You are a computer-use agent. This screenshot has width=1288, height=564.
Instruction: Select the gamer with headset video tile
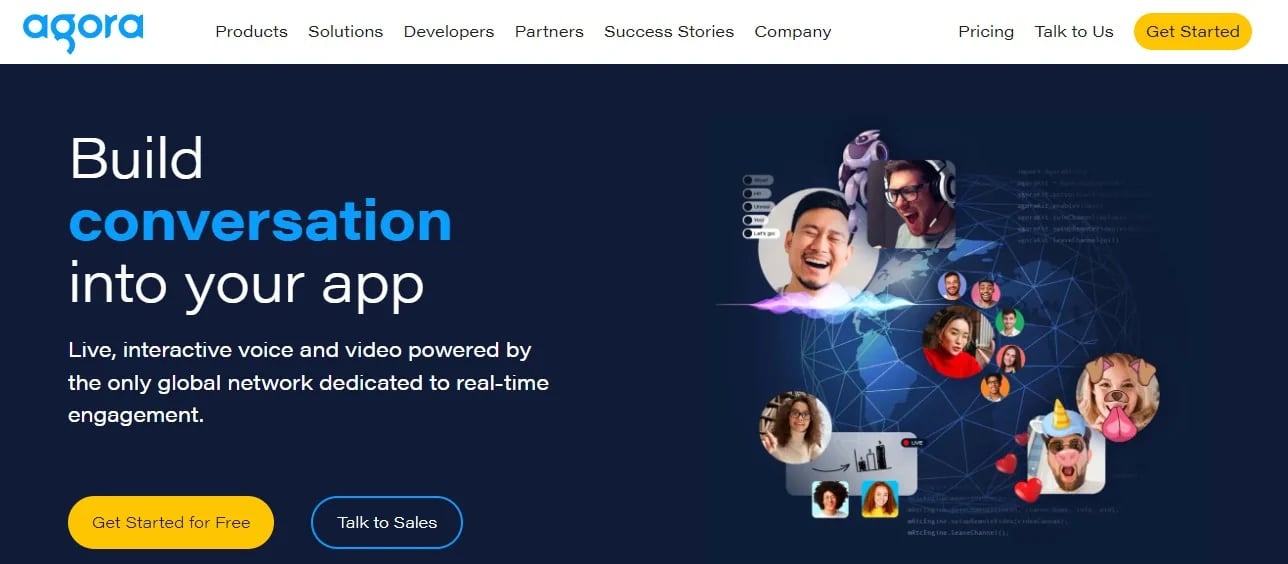pos(911,204)
